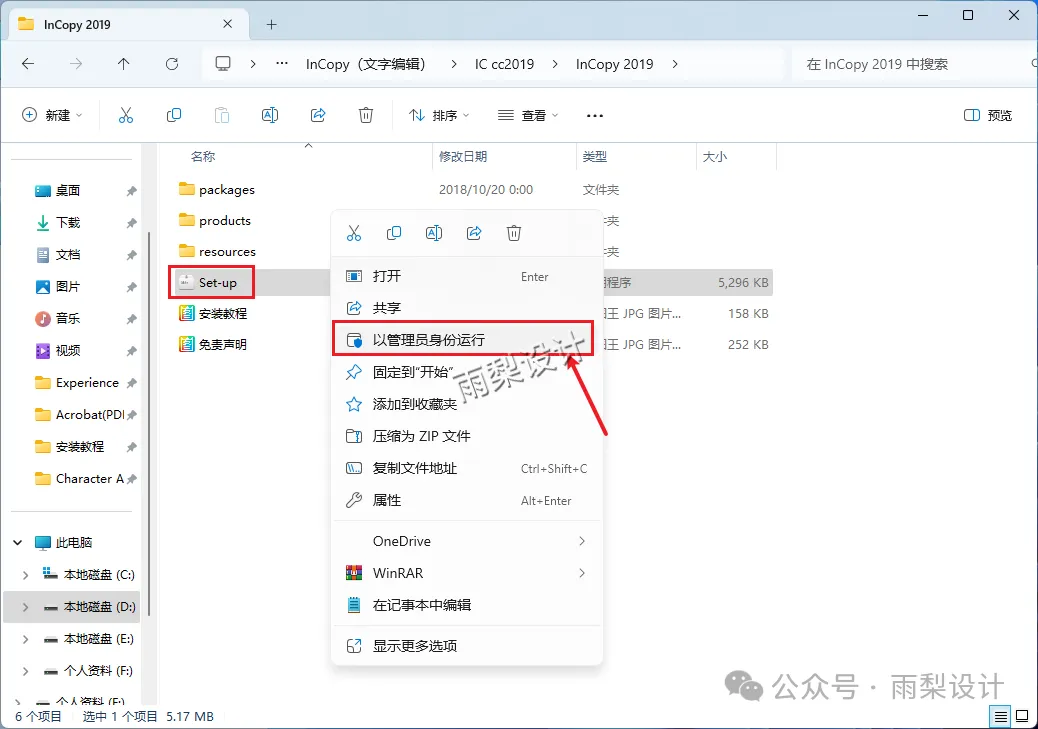Click the PC monitor icon in the address bar
Viewport: 1038px width, 729px height.
coord(223,64)
